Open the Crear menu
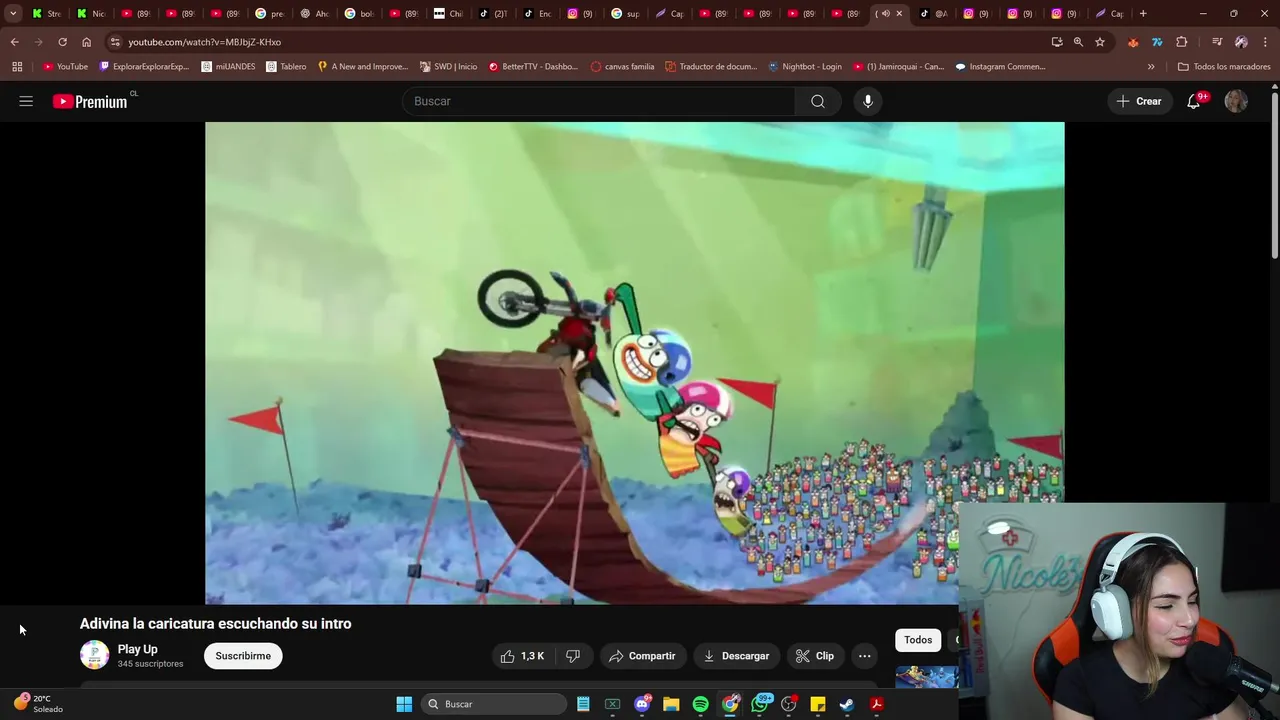This screenshot has width=1280, height=720. click(1139, 101)
